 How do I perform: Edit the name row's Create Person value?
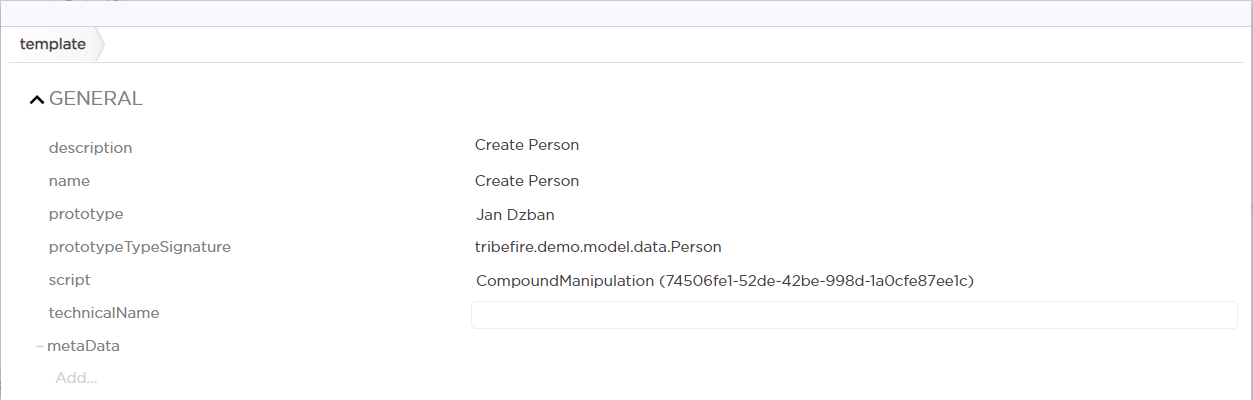[x=527, y=181]
